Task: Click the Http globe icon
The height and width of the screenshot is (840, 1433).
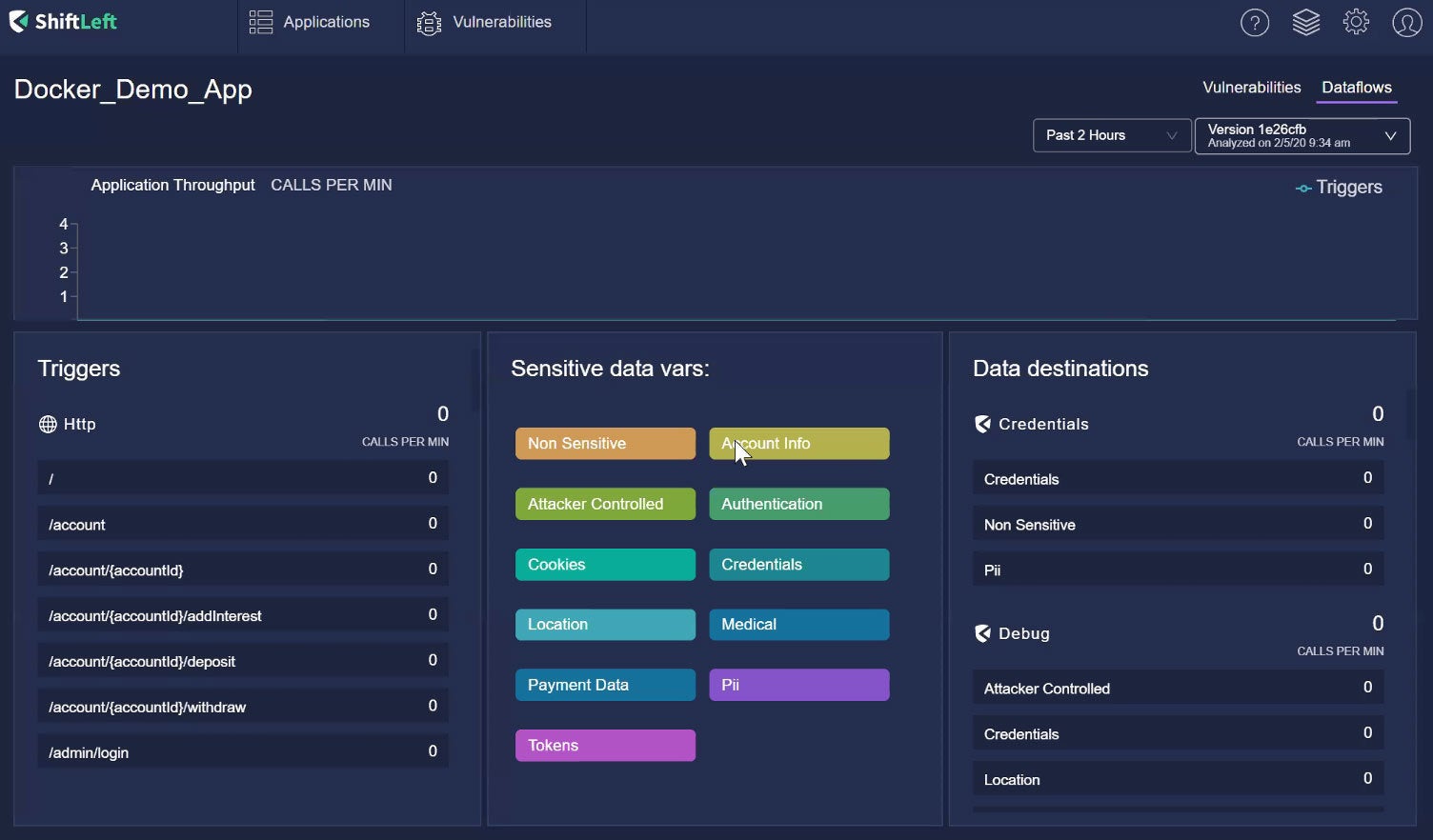Action: [x=48, y=424]
